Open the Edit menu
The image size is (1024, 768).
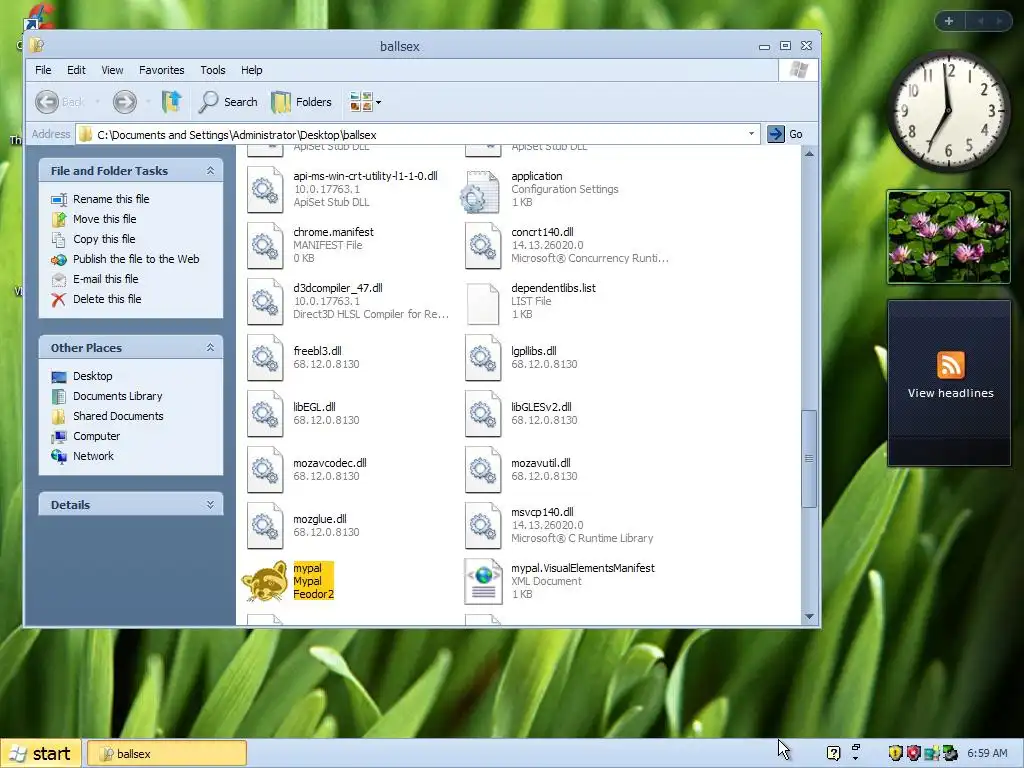click(x=76, y=70)
